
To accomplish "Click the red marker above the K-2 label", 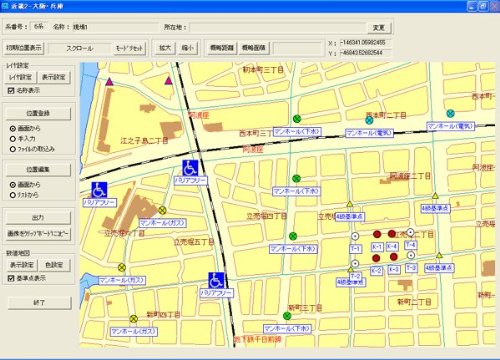I will click(376, 258).
